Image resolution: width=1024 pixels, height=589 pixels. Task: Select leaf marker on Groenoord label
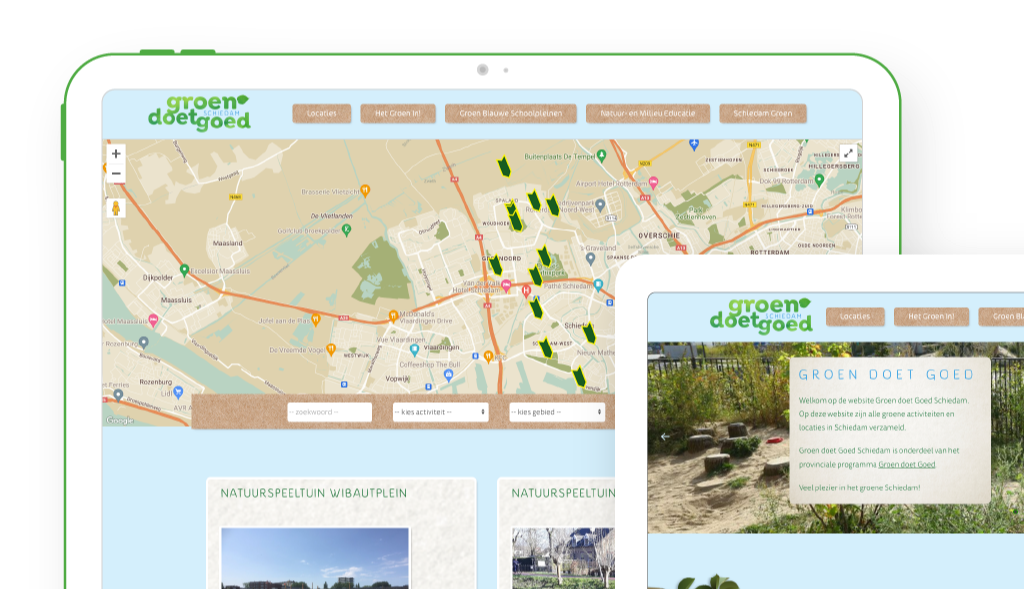[496, 264]
